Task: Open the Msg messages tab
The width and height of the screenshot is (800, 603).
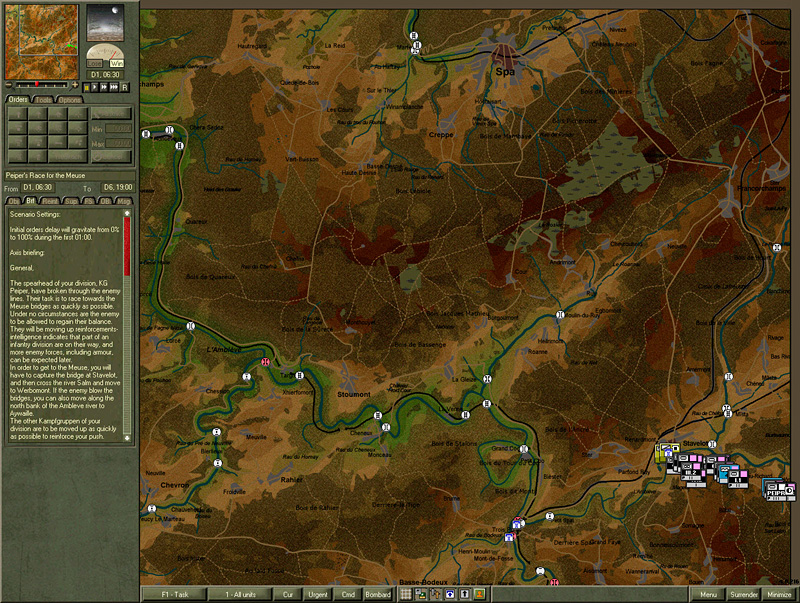Action: pyautogui.click(x=123, y=201)
